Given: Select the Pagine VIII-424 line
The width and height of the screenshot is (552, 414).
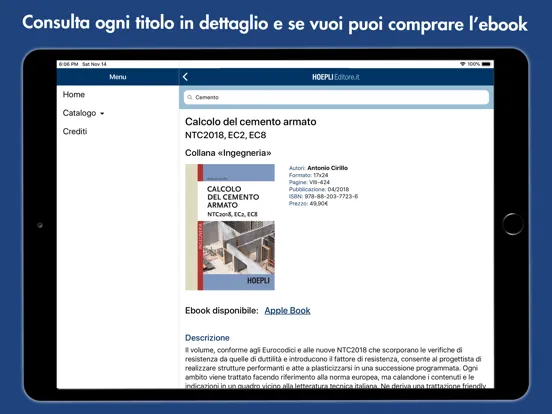Looking at the screenshot, I should click(x=309, y=182).
